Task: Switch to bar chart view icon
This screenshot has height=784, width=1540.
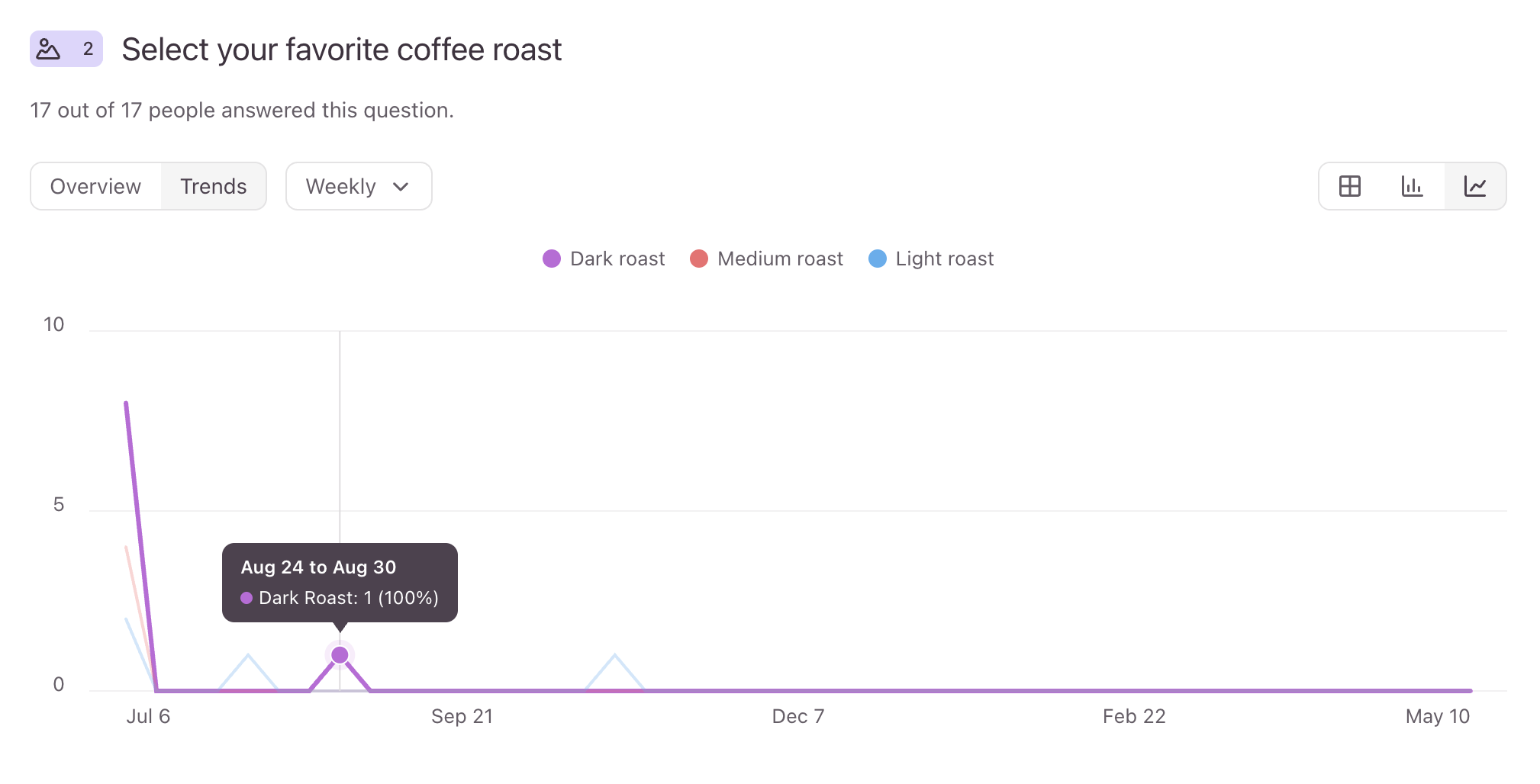Action: click(x=1413, y=186)
